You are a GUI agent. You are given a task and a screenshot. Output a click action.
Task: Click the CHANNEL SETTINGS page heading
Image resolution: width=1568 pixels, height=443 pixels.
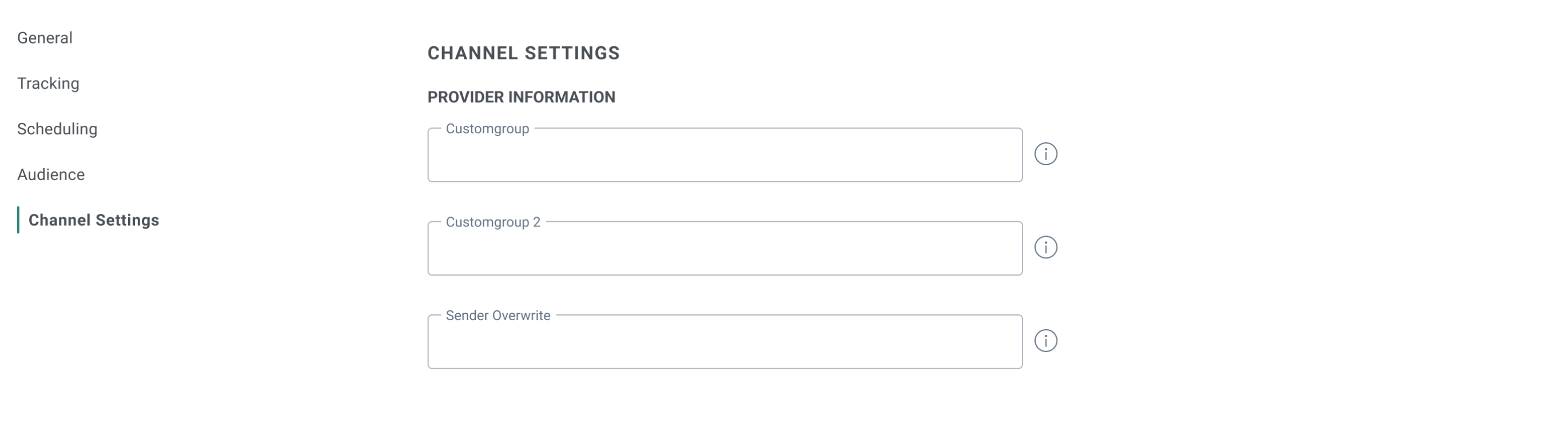click(523, 53)
